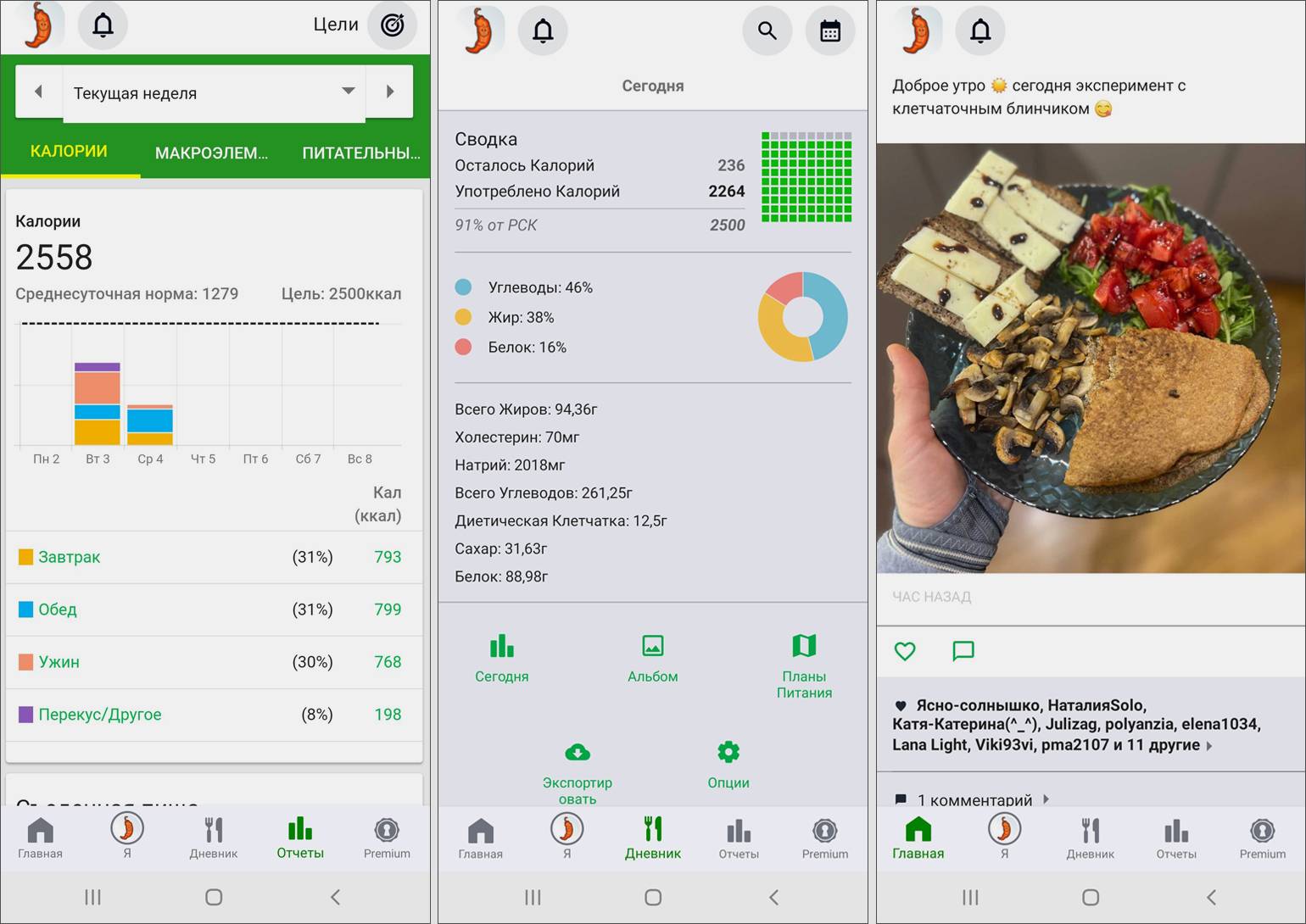Go to next week with right arrow
The image size is (1306, 924).
[390, 92]
